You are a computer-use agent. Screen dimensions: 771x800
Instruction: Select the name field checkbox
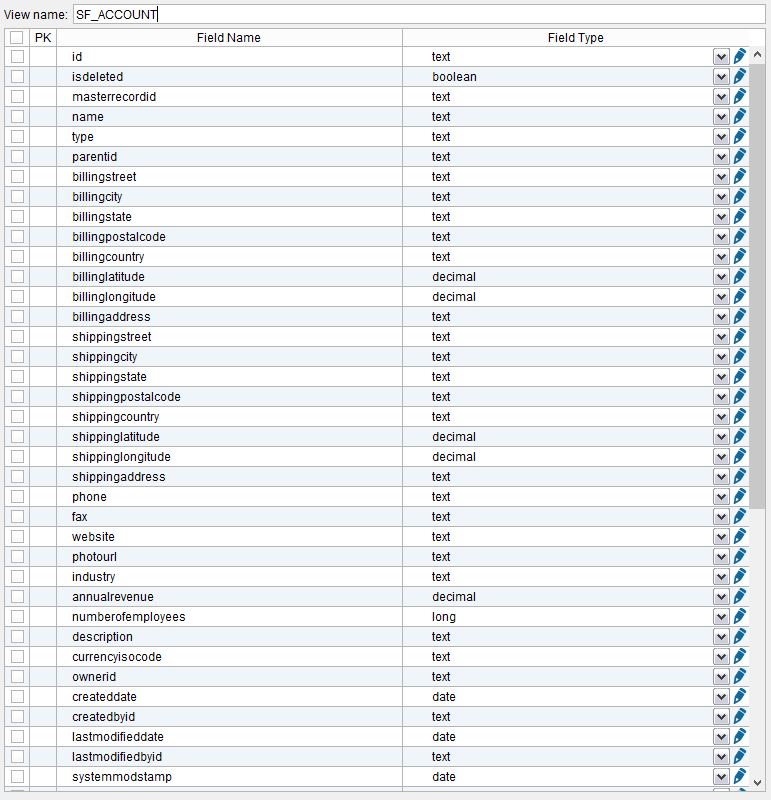click(17, 116)
